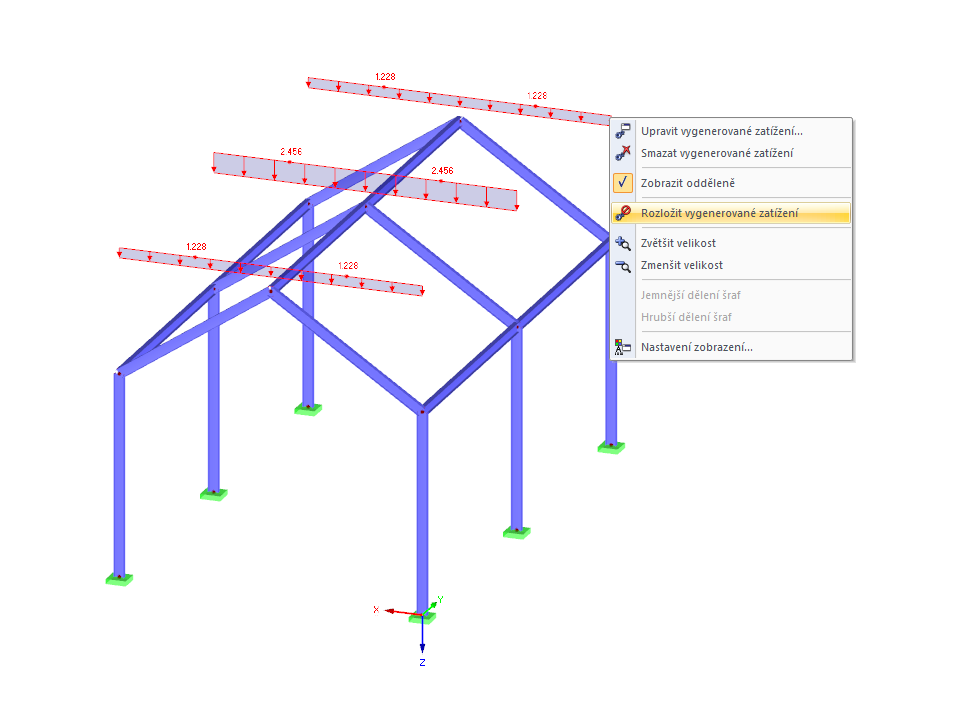Click the blue Z axis label
The image size is (956, 717).
click(422, 662)
